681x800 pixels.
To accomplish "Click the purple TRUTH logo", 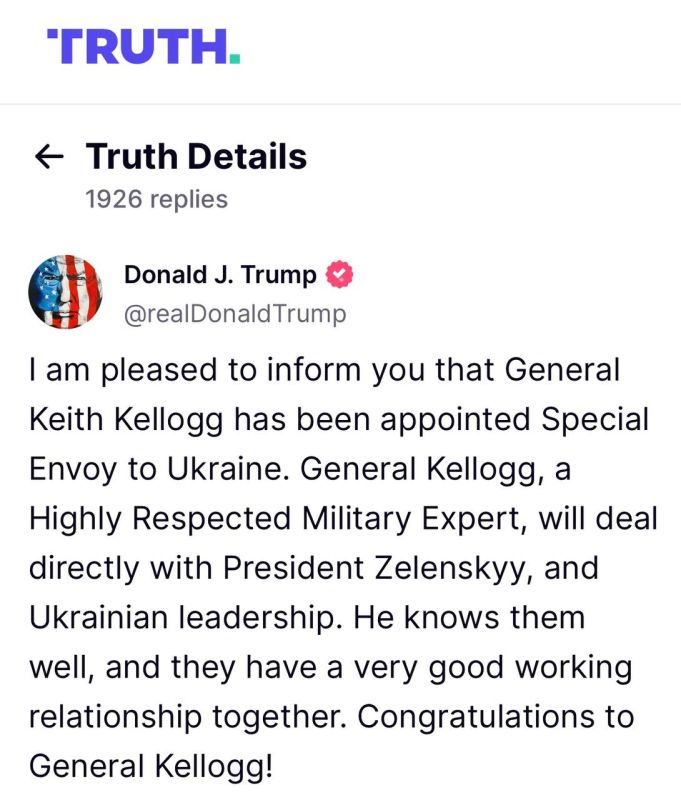I will [x=143, y=46].
